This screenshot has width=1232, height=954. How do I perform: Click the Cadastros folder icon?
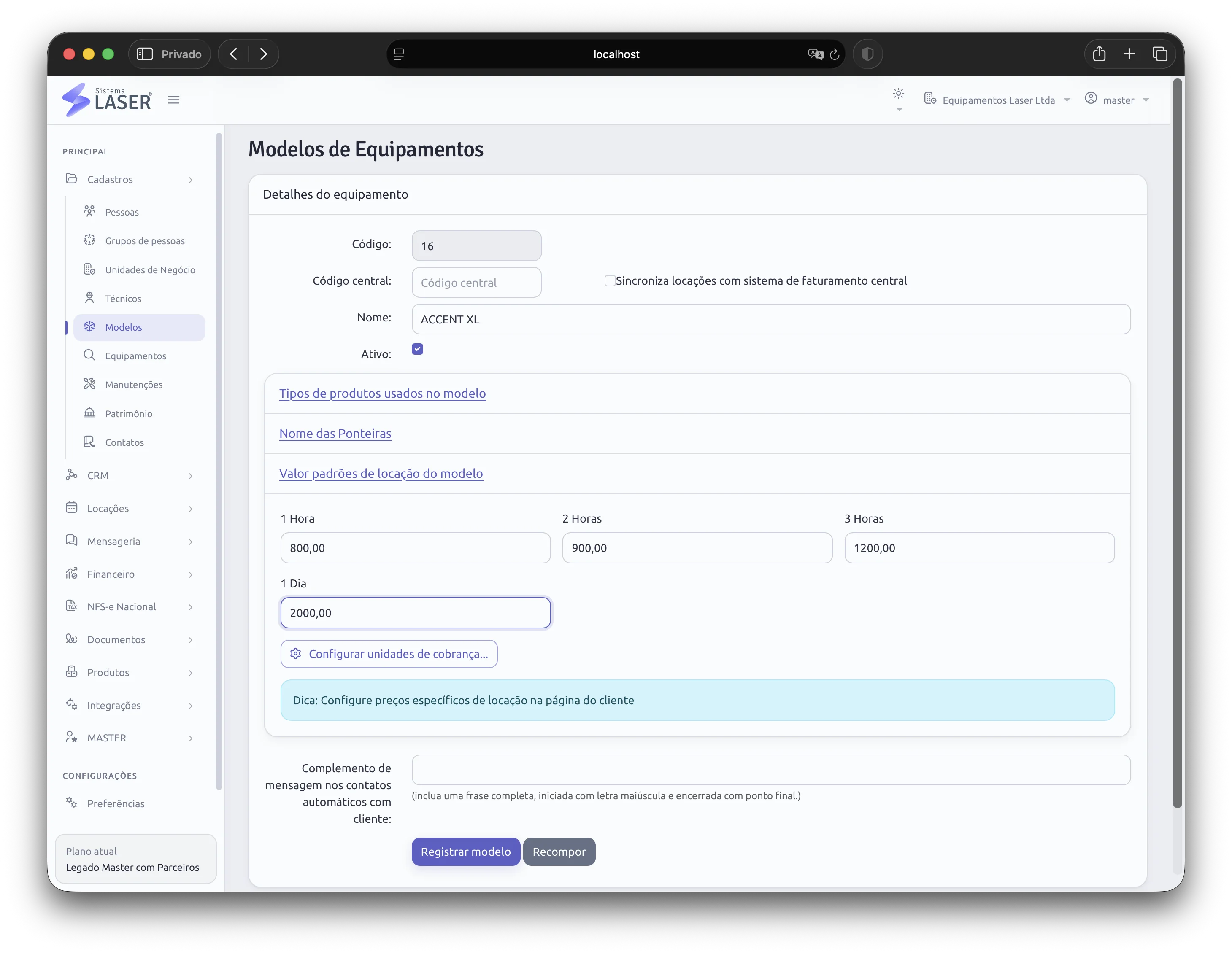[x=72, y=179]
